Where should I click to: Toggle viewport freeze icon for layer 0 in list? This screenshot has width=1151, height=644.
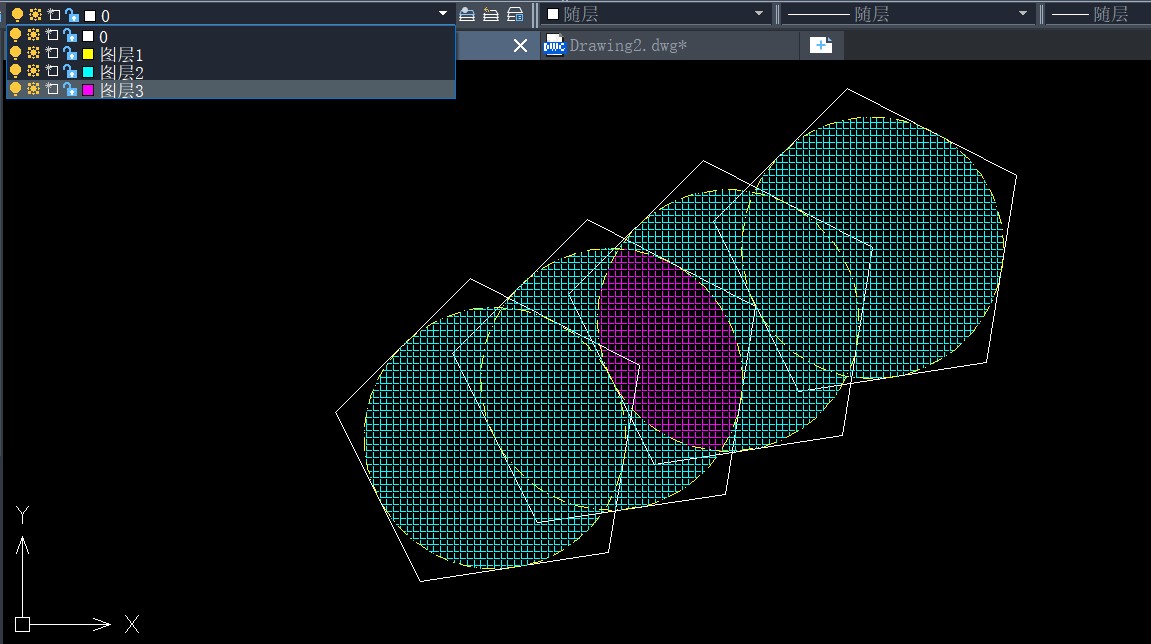click(52, 35)
